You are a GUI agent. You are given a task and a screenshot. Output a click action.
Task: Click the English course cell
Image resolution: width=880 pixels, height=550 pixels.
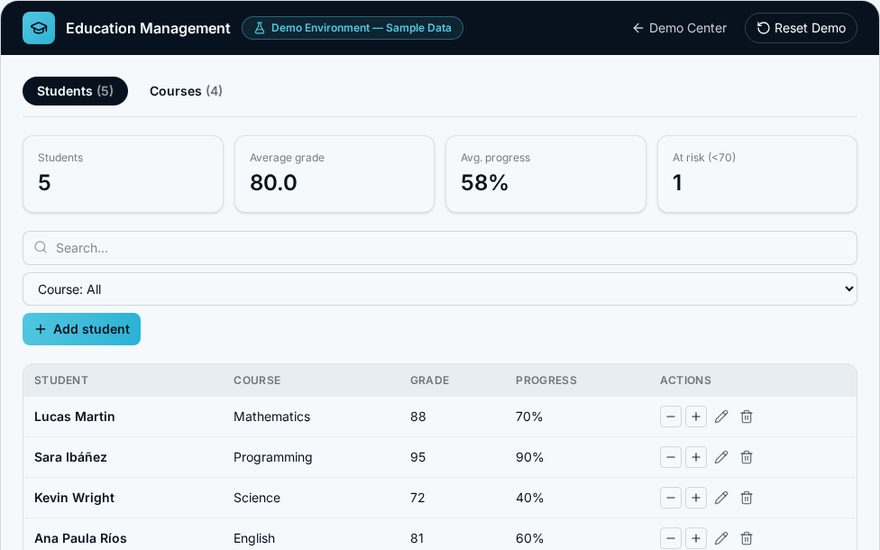pos(254,538)
